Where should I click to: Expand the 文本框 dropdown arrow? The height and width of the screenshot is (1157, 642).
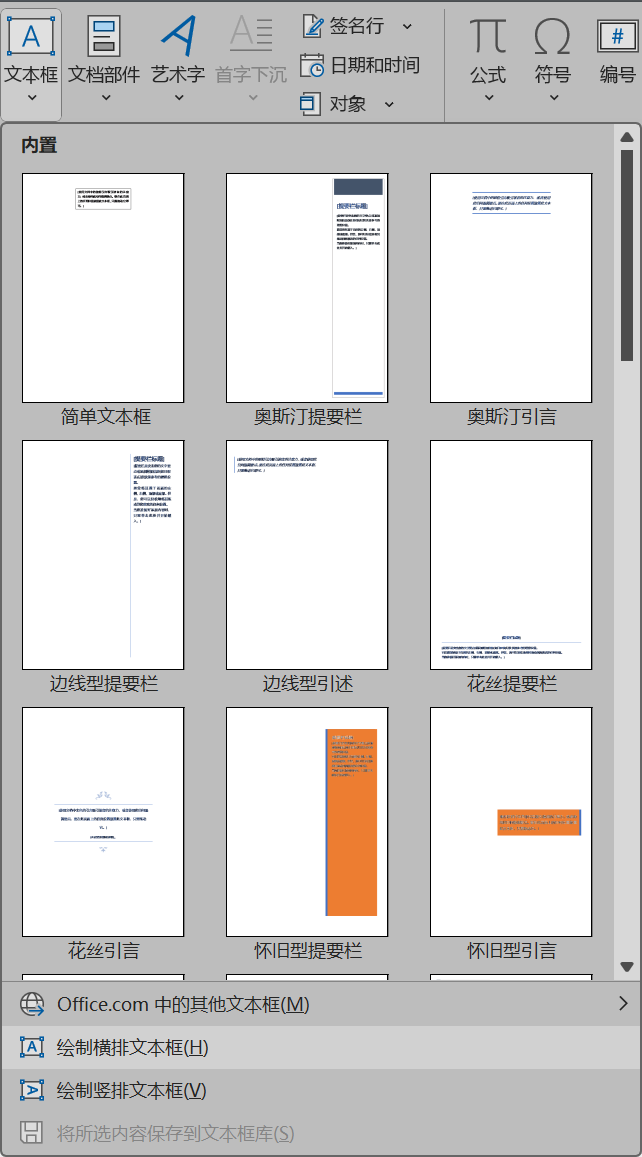(31, 98)
